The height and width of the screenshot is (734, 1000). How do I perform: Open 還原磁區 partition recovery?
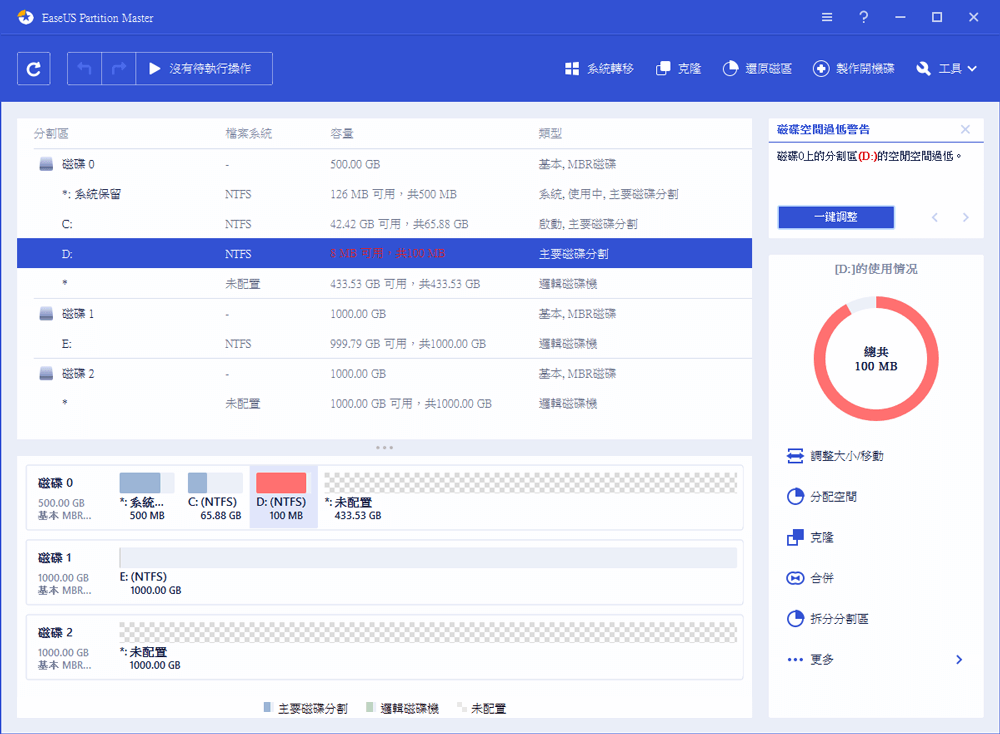point(757,68)
